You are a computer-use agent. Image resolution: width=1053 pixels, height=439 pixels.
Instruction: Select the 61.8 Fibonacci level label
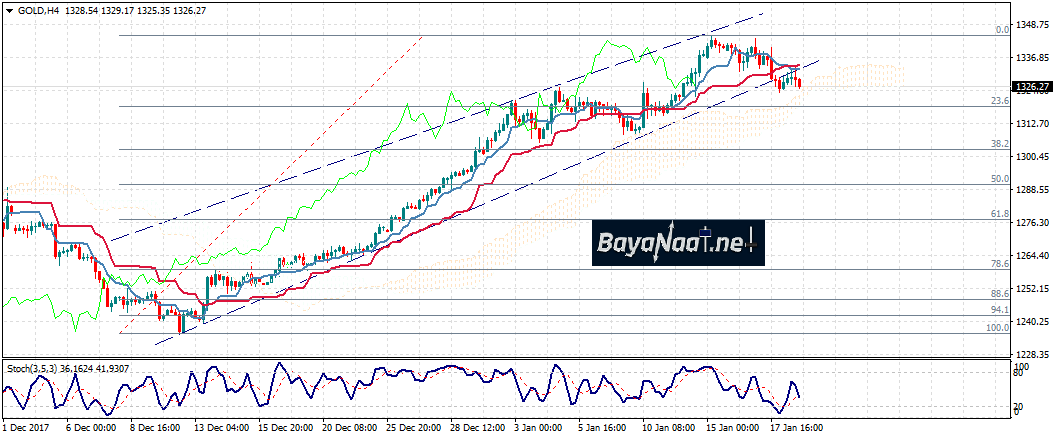point(998,214)
